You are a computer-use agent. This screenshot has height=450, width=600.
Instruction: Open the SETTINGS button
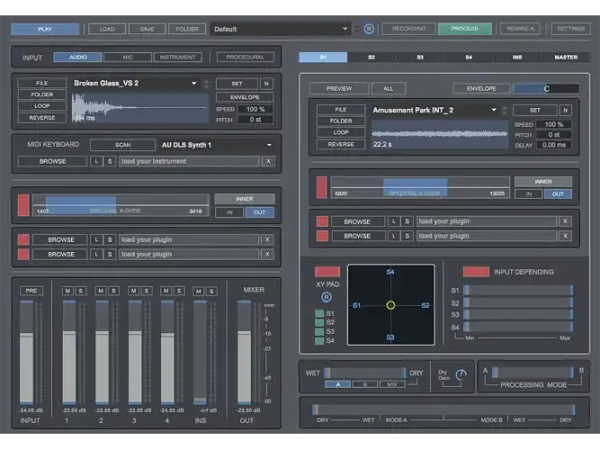571,29
